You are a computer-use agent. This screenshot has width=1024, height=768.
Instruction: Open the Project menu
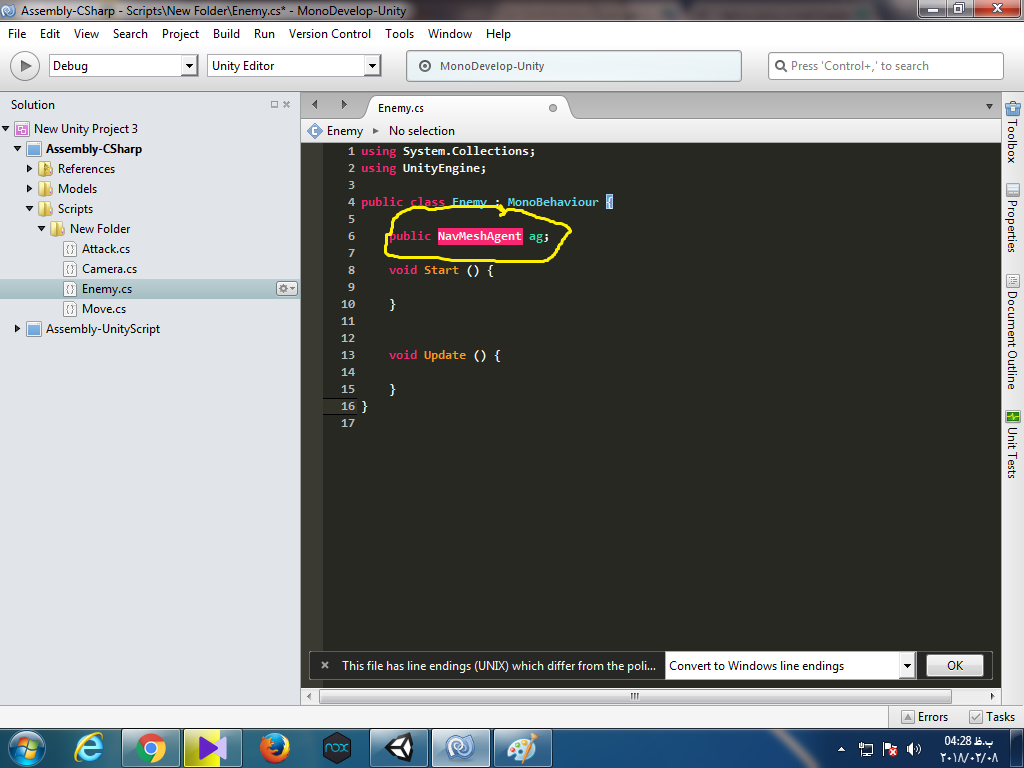point(180,34)
